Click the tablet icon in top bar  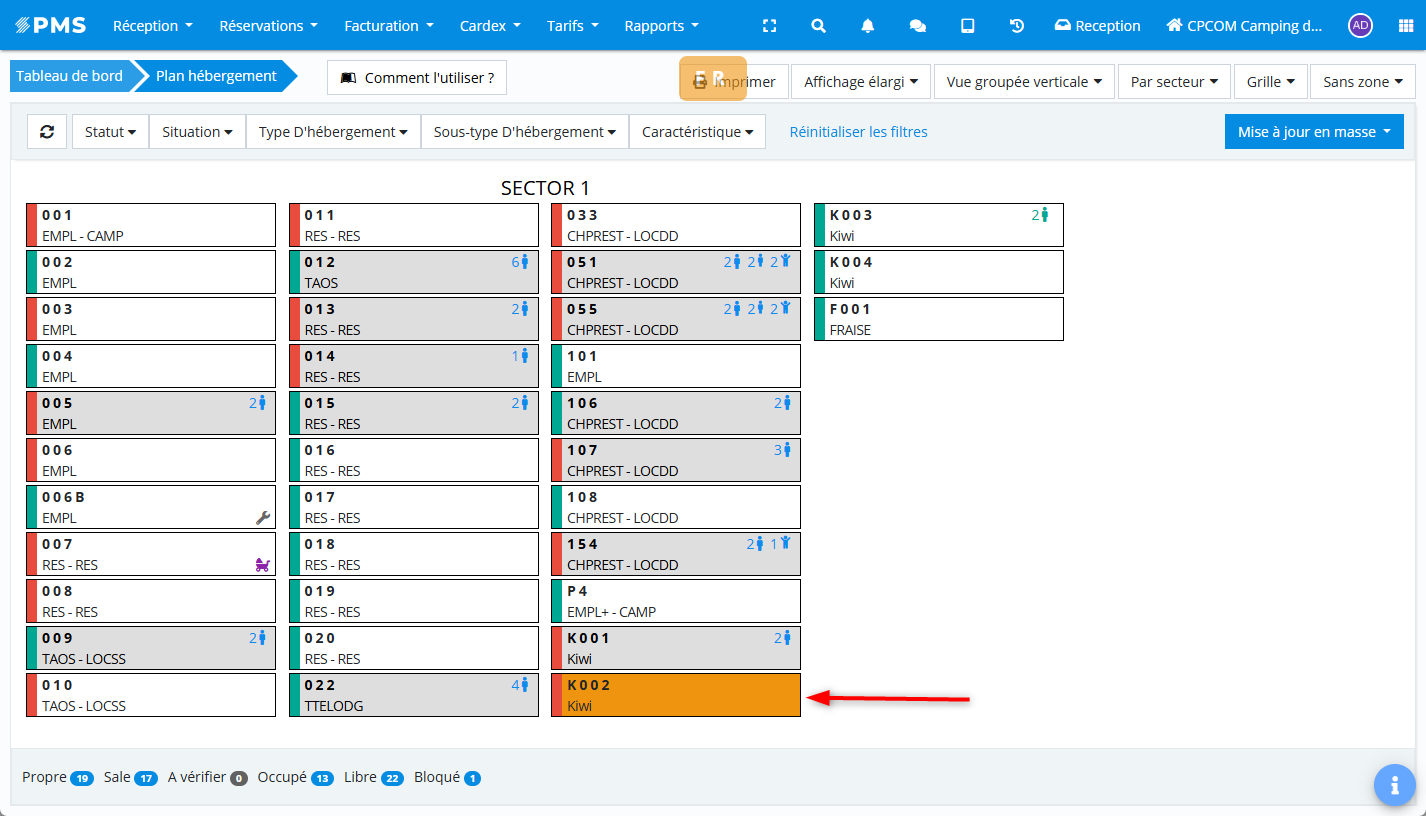coord(967,26)
